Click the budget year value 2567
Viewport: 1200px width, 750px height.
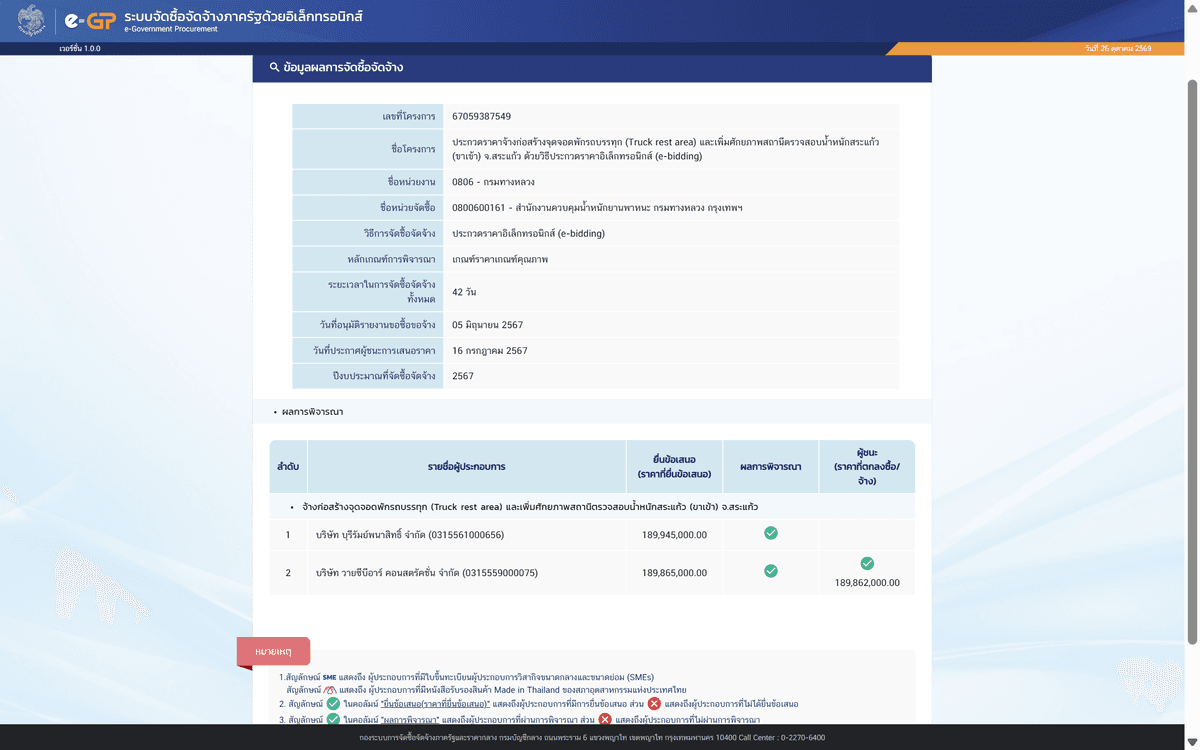[x=463, y=376]
